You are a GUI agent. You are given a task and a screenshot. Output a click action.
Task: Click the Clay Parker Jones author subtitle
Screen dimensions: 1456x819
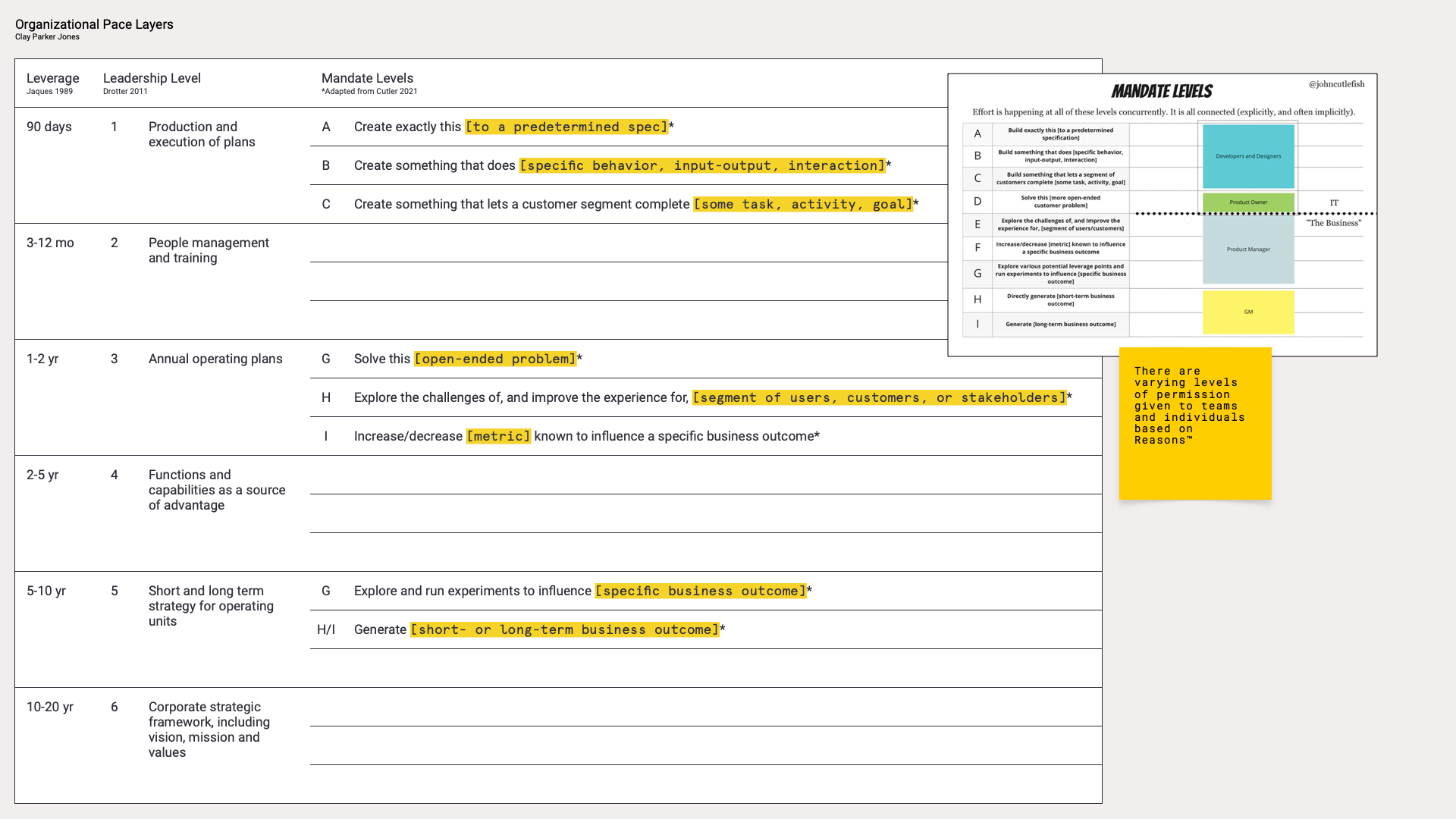47,37
